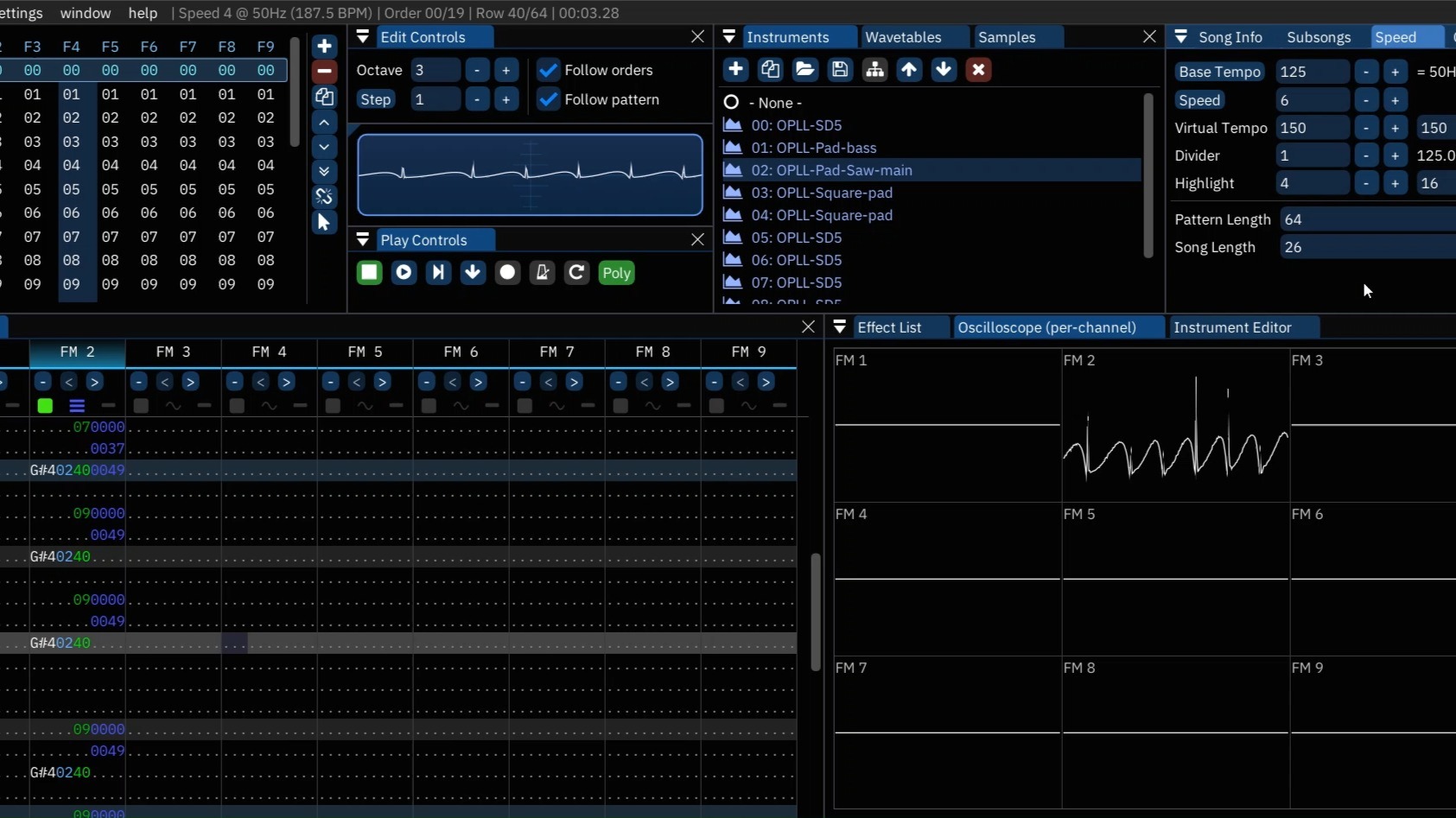Increase Octave with plus button

point(506,70)
